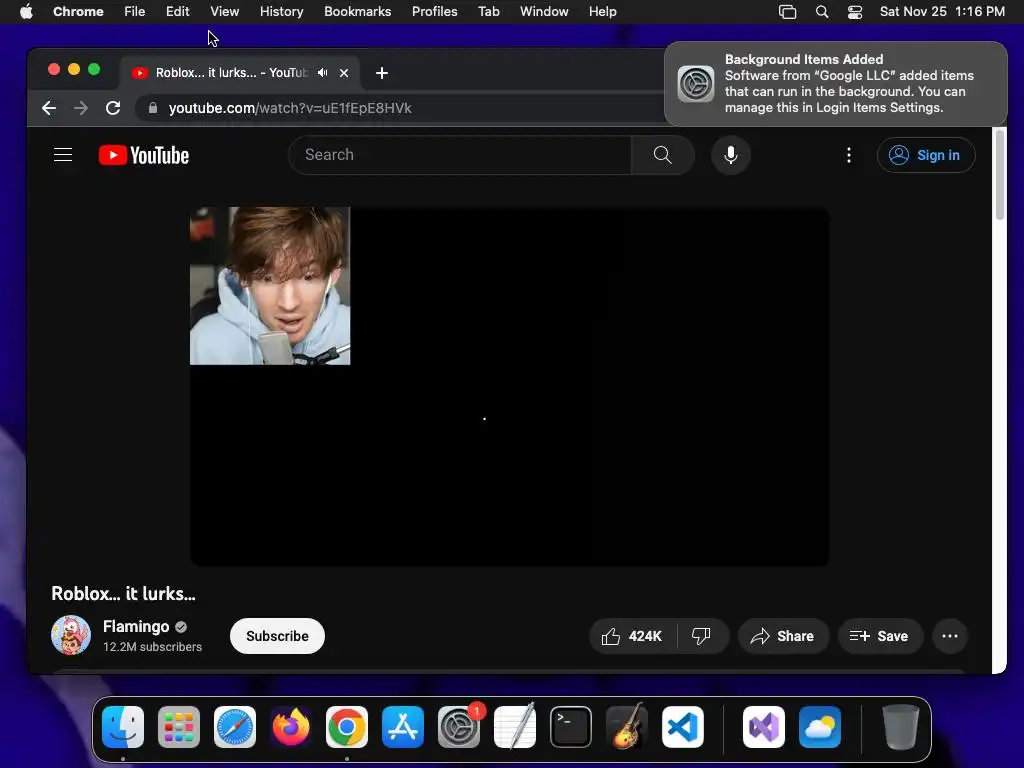Click the Background Items Added notification
Image resolution: width=1024 pixels, height=768 pixels.
pyautogui.click(x=836, y=84)
